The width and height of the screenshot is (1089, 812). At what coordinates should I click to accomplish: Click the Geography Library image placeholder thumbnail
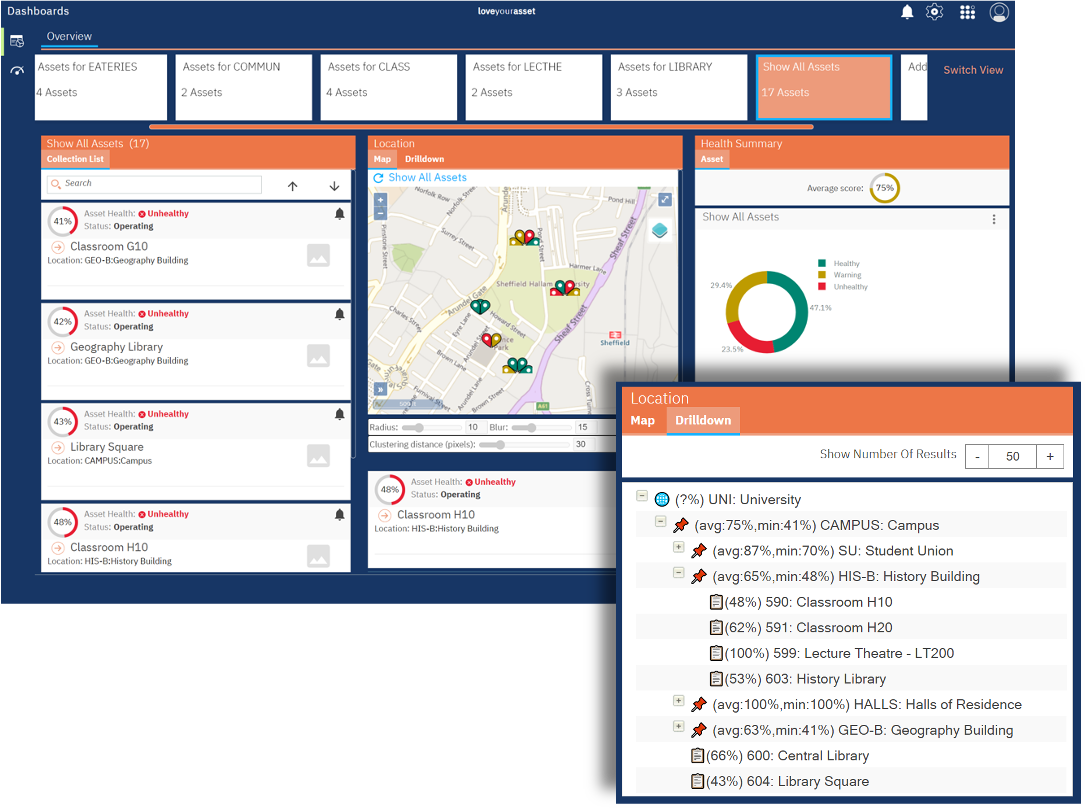(x=318, y=356)
